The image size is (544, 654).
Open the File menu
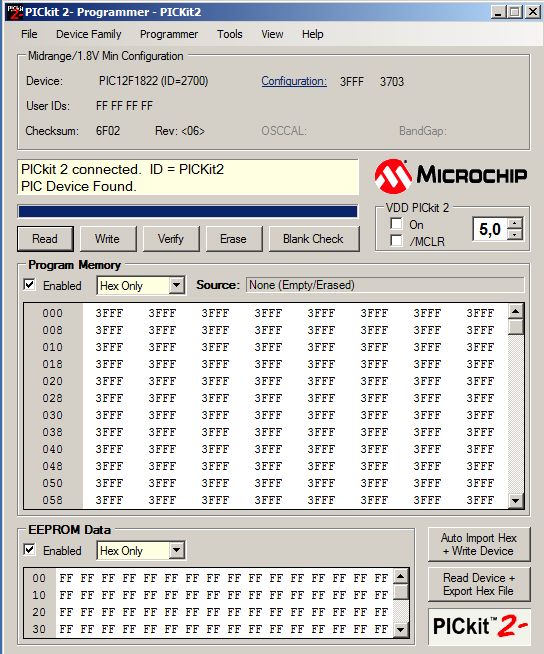(29, 34)
